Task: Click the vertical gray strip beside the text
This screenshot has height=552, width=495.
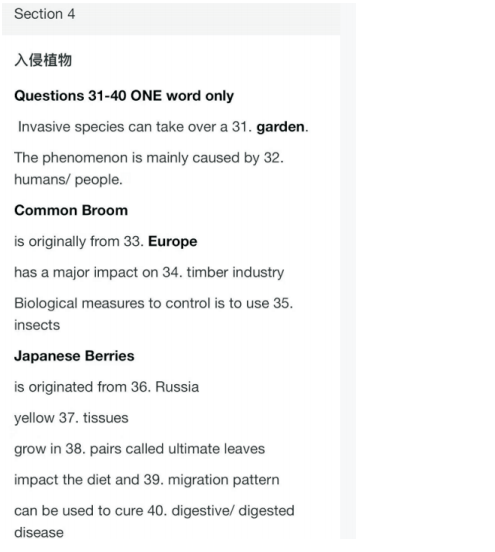Action: 348,271
